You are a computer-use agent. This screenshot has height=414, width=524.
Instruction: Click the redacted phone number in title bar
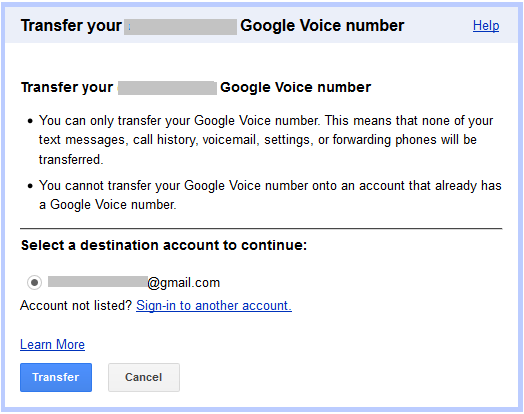pyautogui.click(x=180, y=27)
